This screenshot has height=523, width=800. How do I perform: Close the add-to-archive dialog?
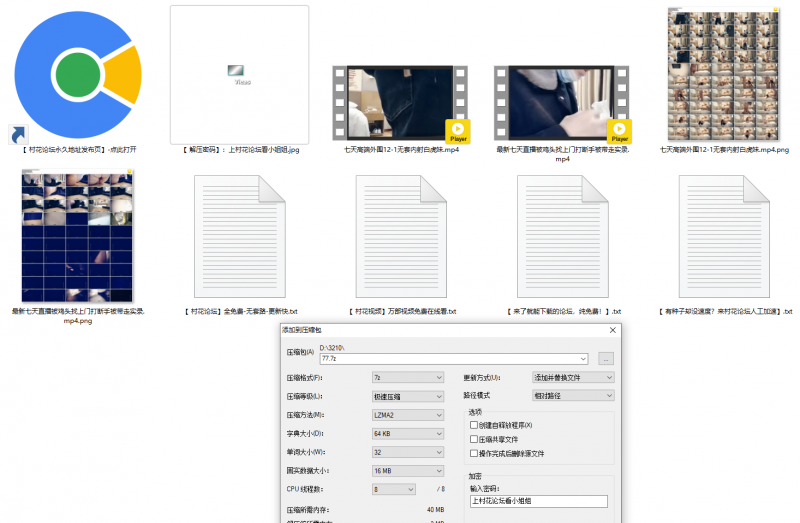click(612, 329)
